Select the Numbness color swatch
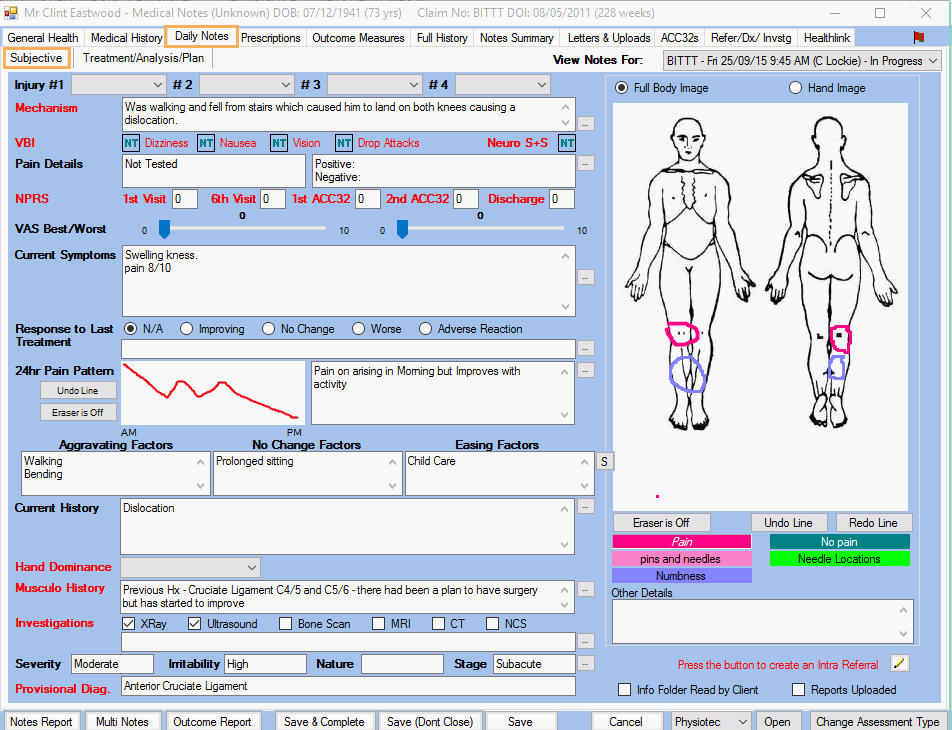The image size is (952, 730). tap(681, 576)
